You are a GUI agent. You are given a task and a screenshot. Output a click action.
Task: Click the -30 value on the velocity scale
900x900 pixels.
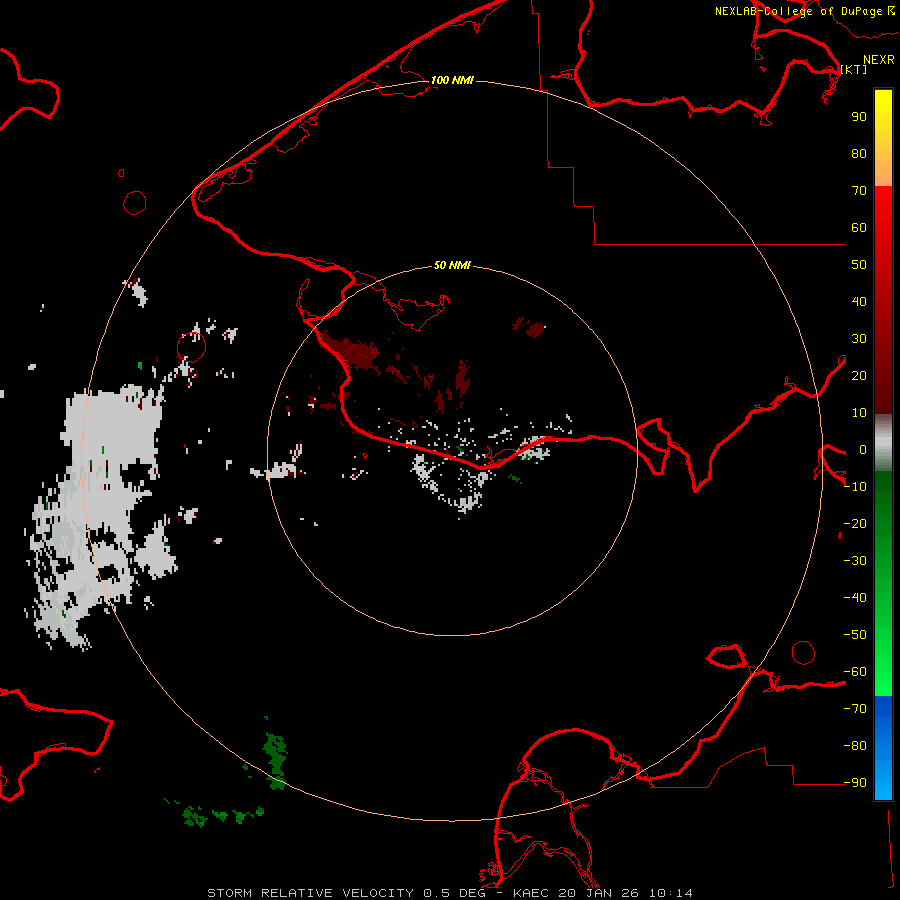click(x=855, y=561)
